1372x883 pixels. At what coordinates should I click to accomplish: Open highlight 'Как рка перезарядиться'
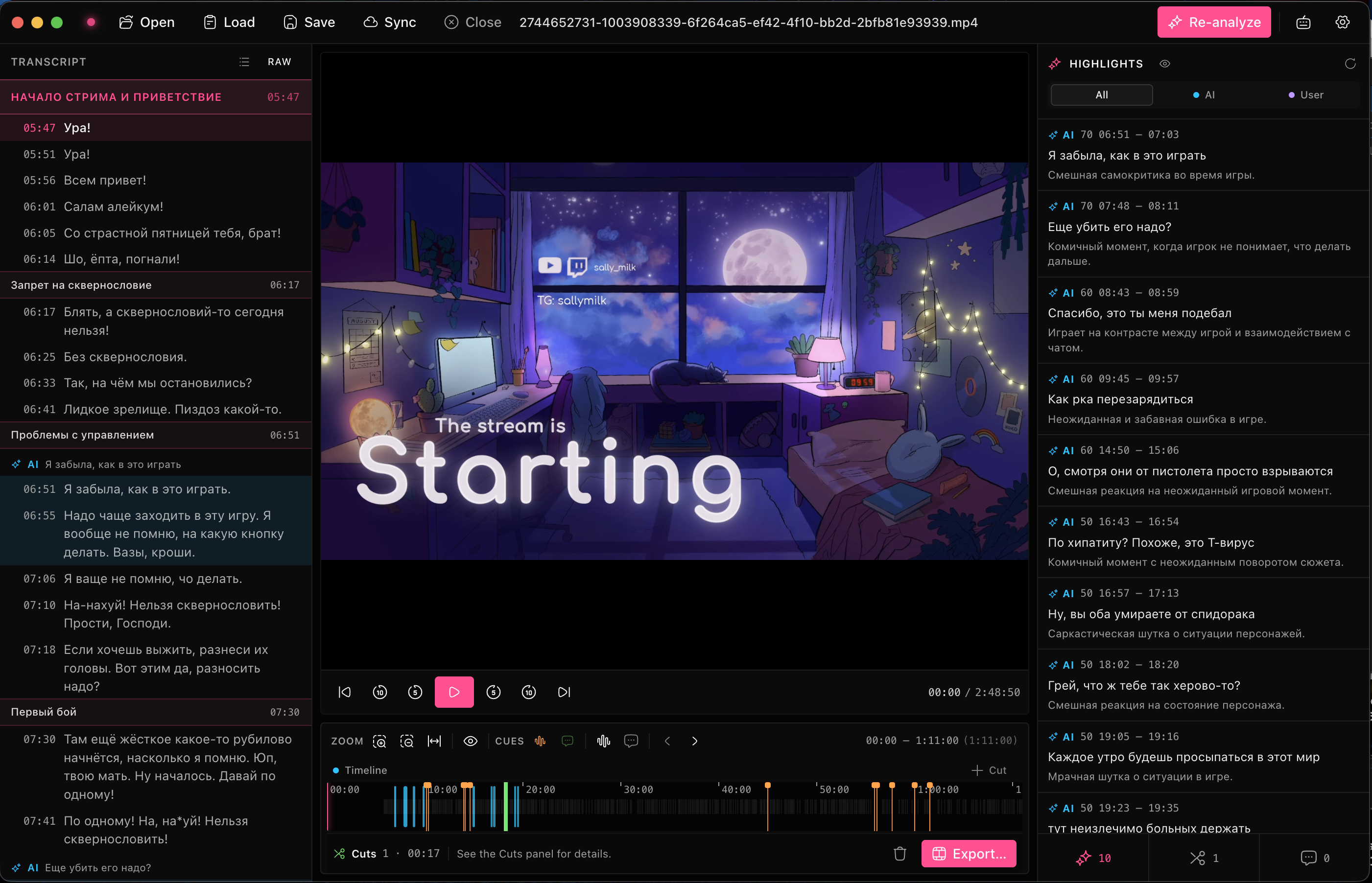tap(1204, 399)
